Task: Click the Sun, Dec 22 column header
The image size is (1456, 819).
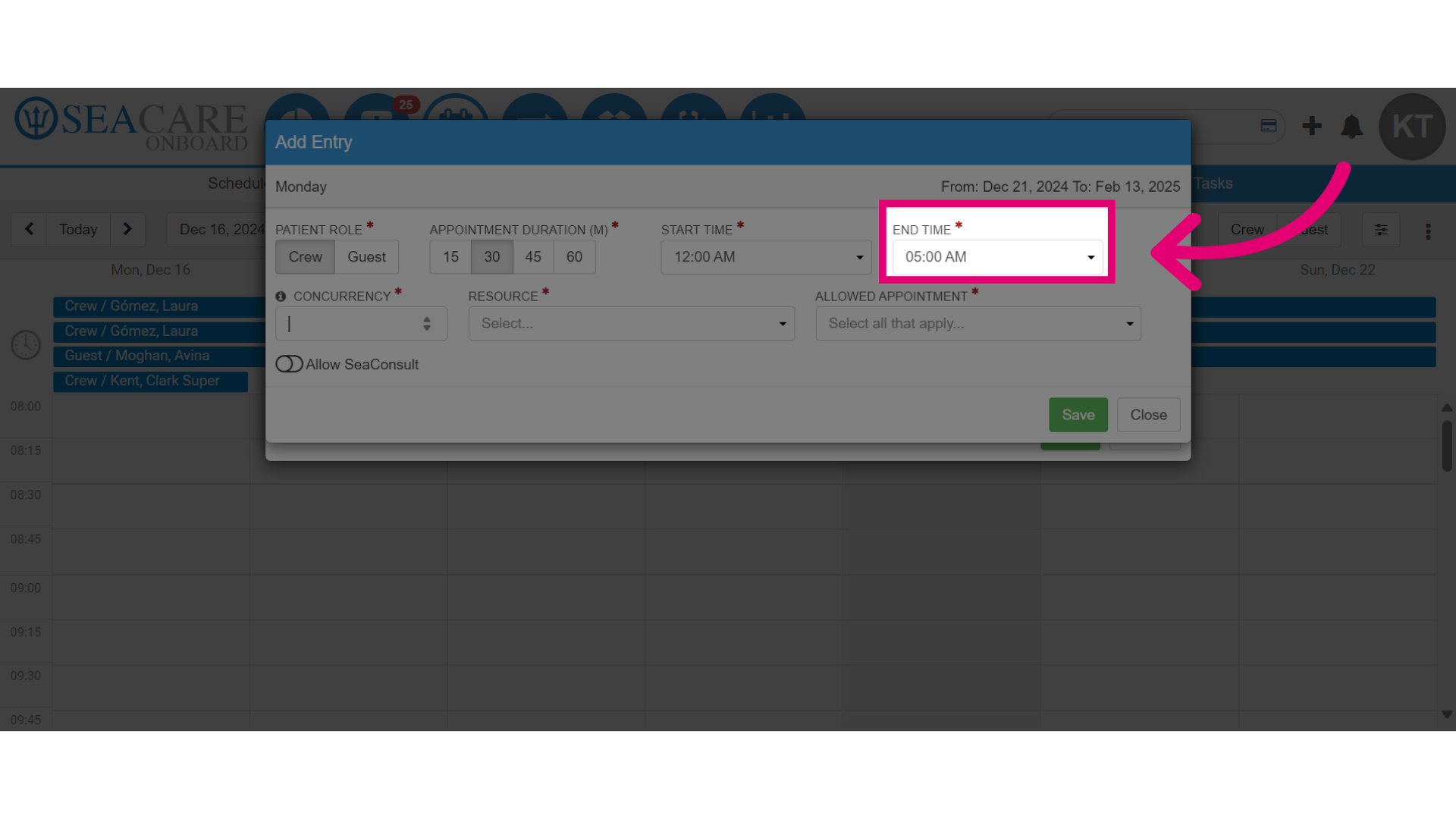Action: (1337, 270)
